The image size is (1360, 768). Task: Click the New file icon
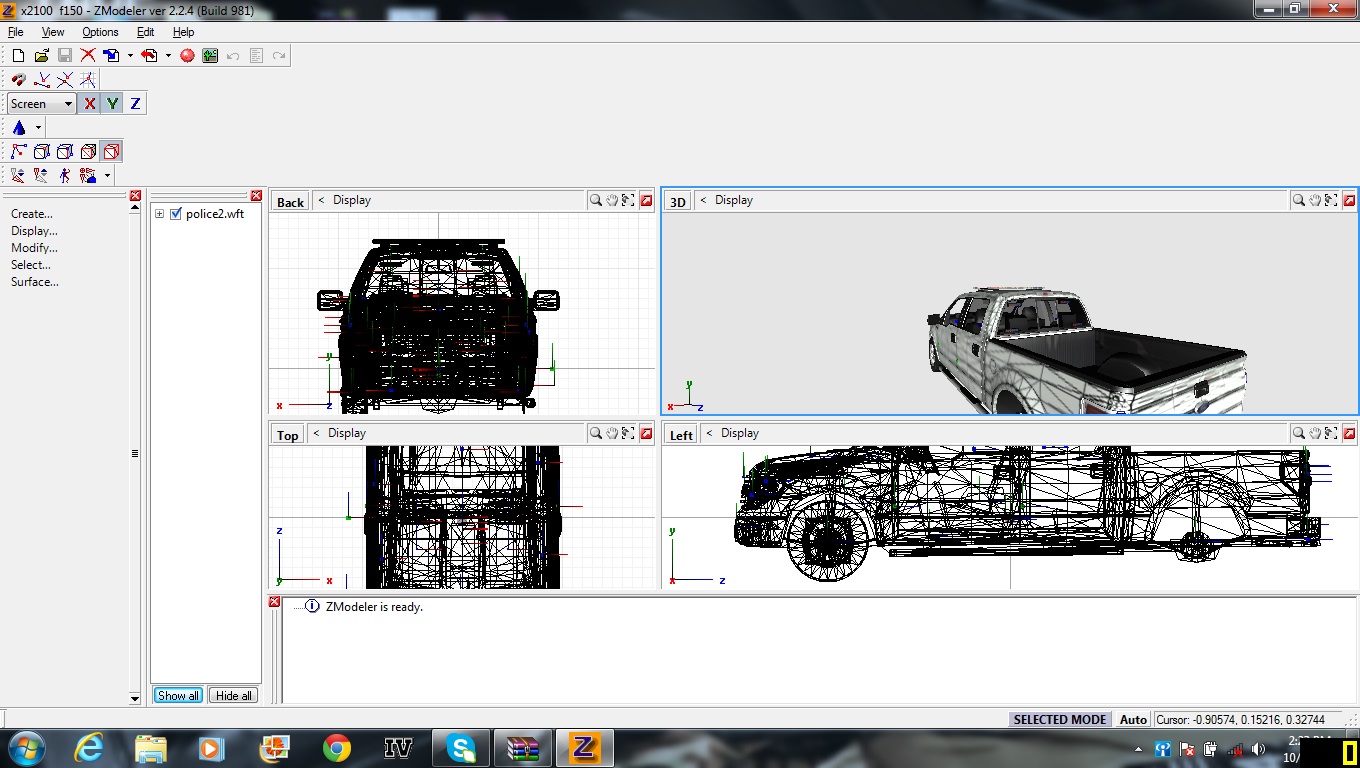click(x=18, y=56)
